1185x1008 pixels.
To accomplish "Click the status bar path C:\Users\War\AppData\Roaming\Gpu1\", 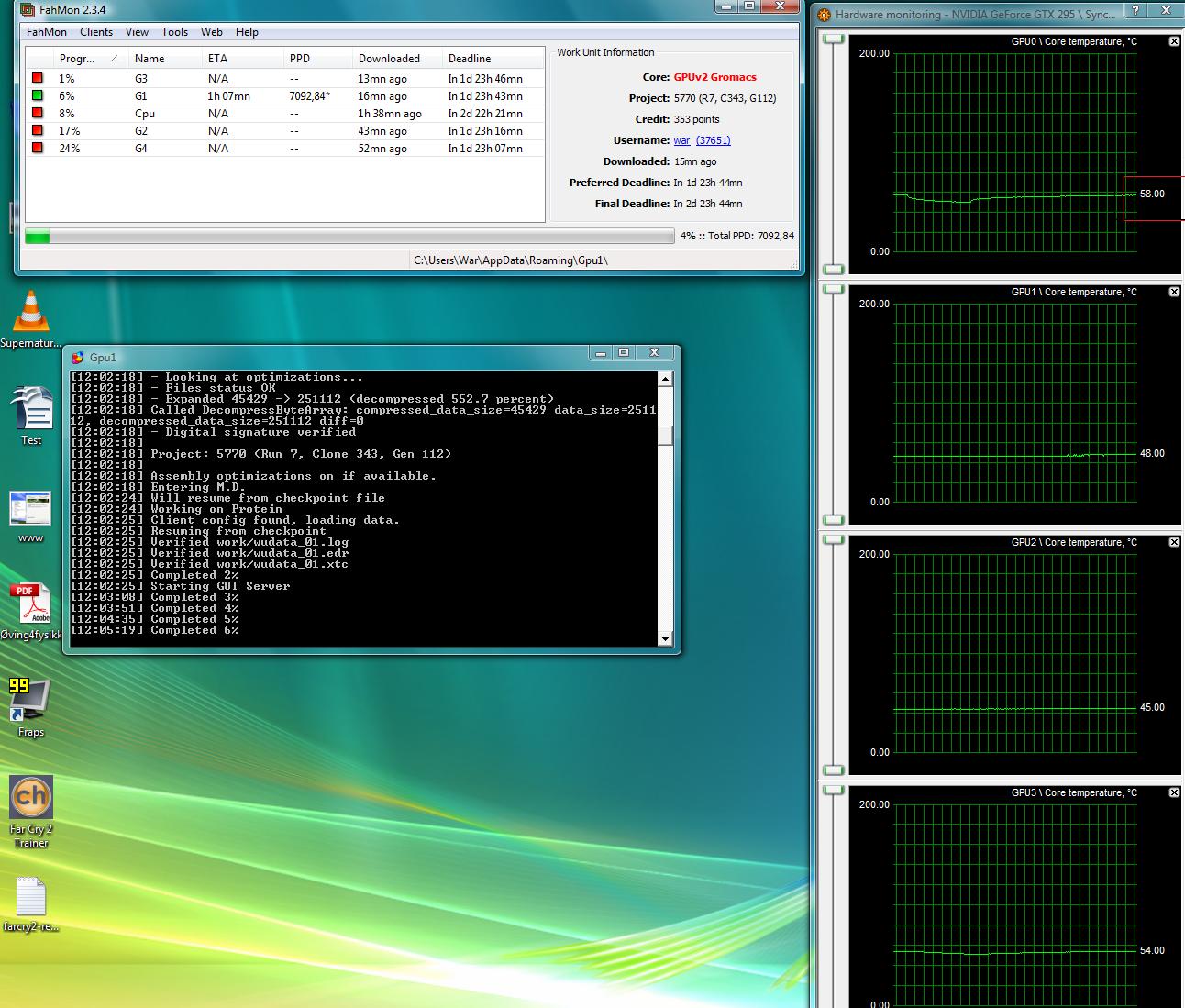I will coord(511,260).
